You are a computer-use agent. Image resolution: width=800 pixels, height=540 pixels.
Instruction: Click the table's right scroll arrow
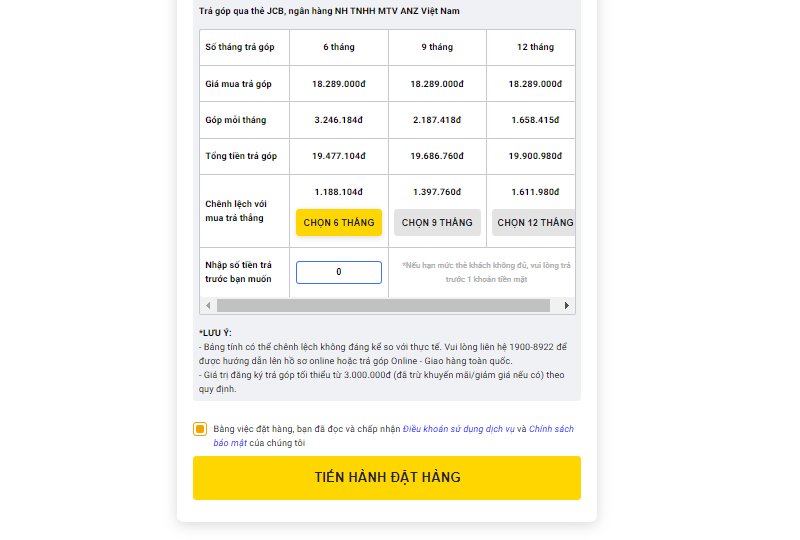(567, 305)
